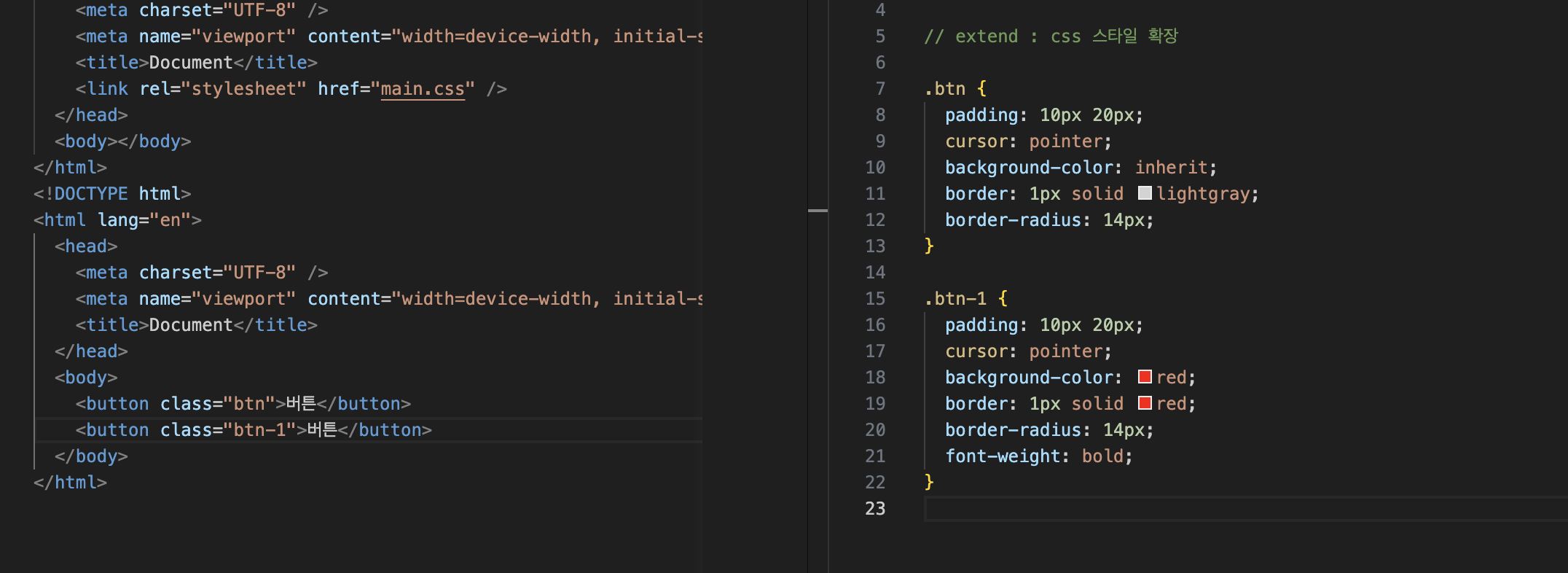The image size is (1568, 573).
Task: Click the .btn-1 selector on line 15
Action: [955, 299]
